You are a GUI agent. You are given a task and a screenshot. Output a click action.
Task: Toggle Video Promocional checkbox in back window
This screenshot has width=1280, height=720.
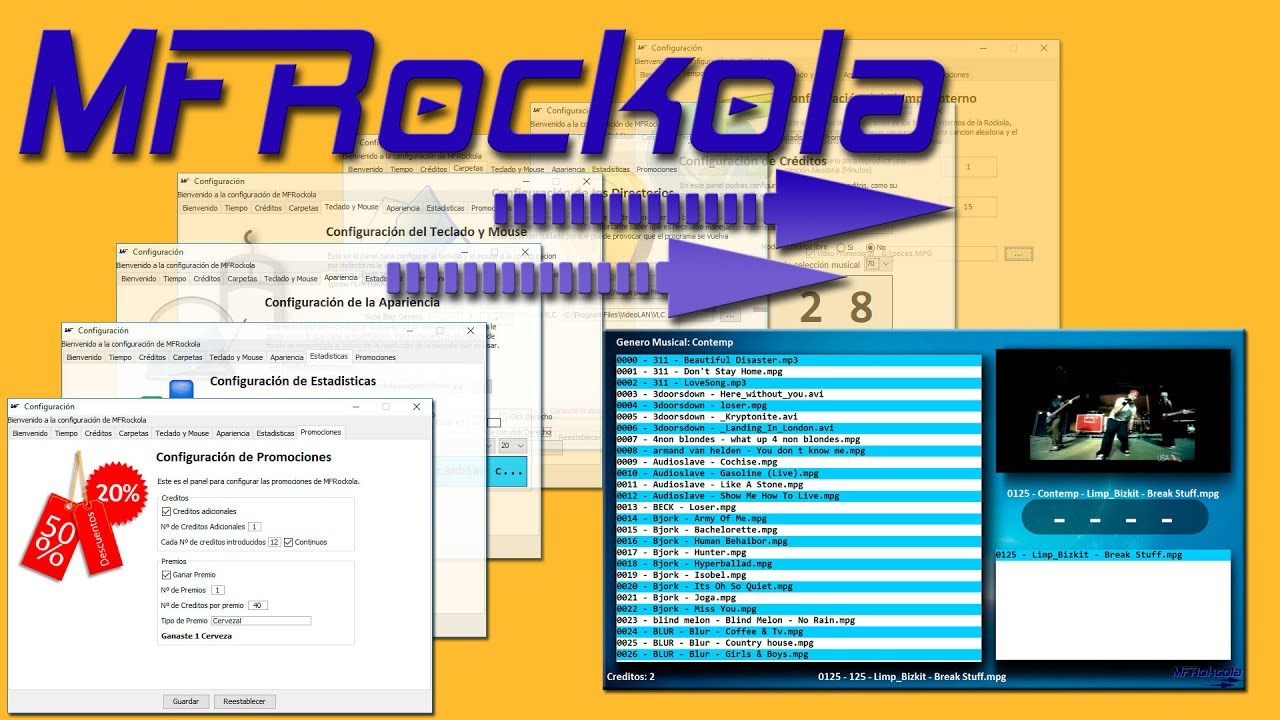pos(810,254)
